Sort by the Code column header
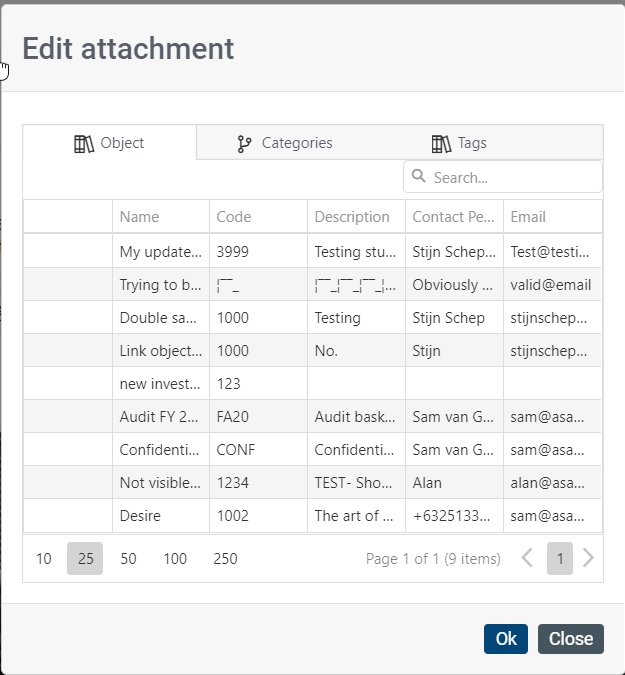Screen dimensions: 625x675 [x=258, y=217]
